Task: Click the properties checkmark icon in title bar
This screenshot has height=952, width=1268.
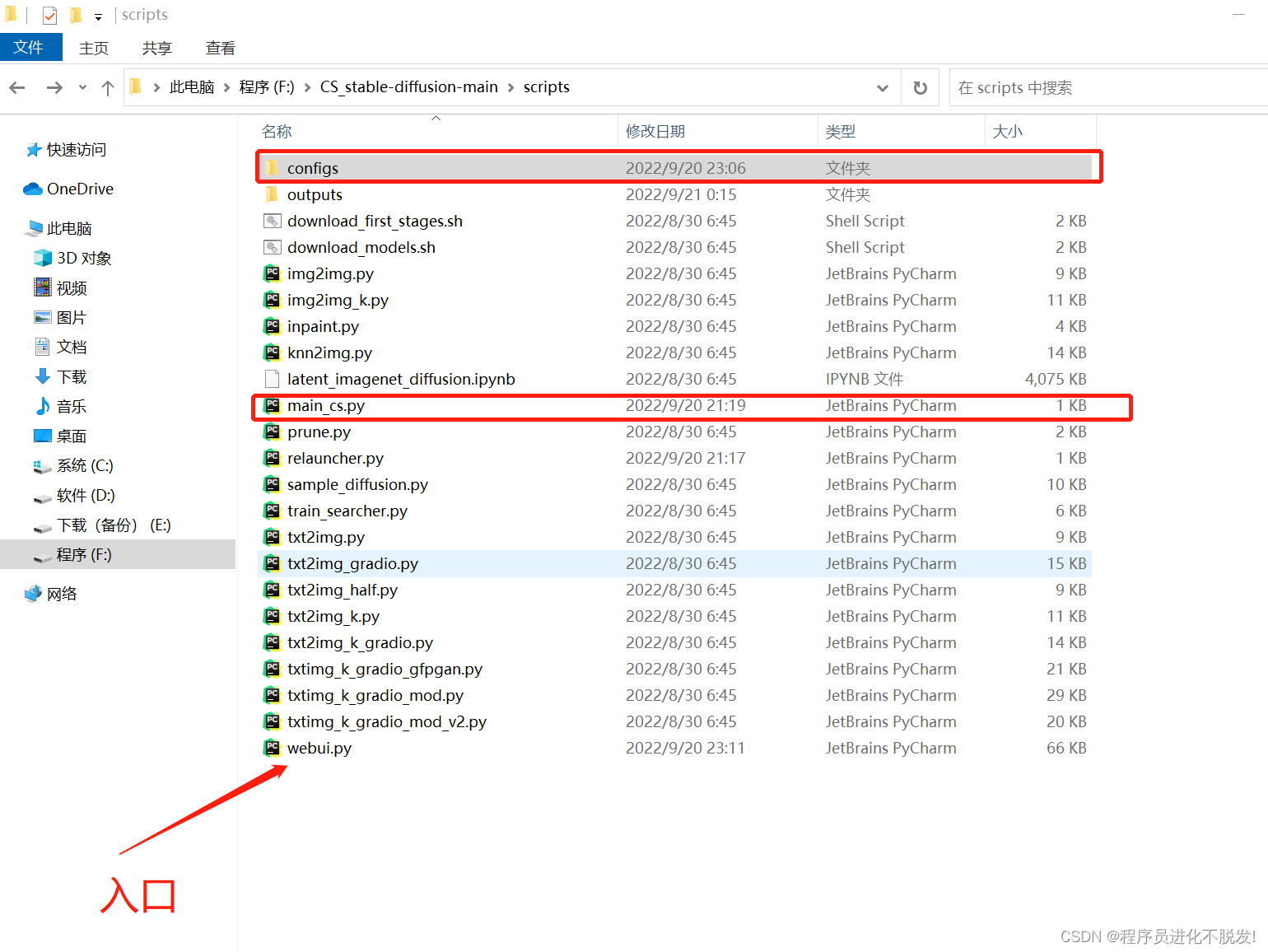Action: click(x=50, y=16)
